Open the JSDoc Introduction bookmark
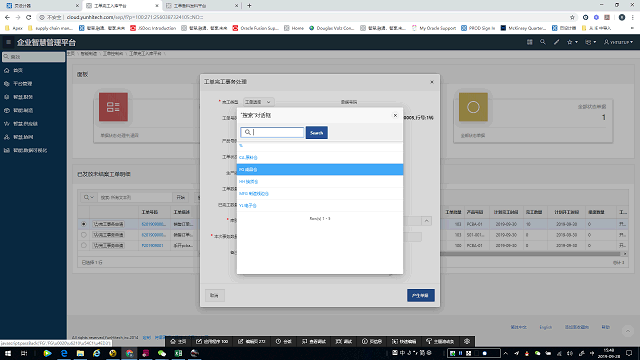Viewport: 640px width, 360px height. pyautogui.click(x=153, y=28)
